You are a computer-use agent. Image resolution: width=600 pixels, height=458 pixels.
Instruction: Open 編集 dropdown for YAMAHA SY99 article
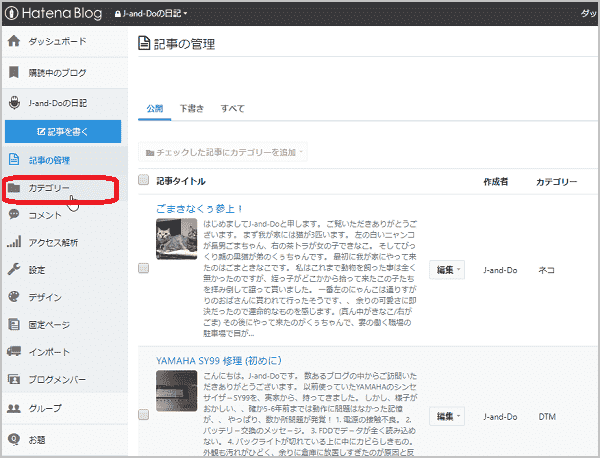click(447, 416)
